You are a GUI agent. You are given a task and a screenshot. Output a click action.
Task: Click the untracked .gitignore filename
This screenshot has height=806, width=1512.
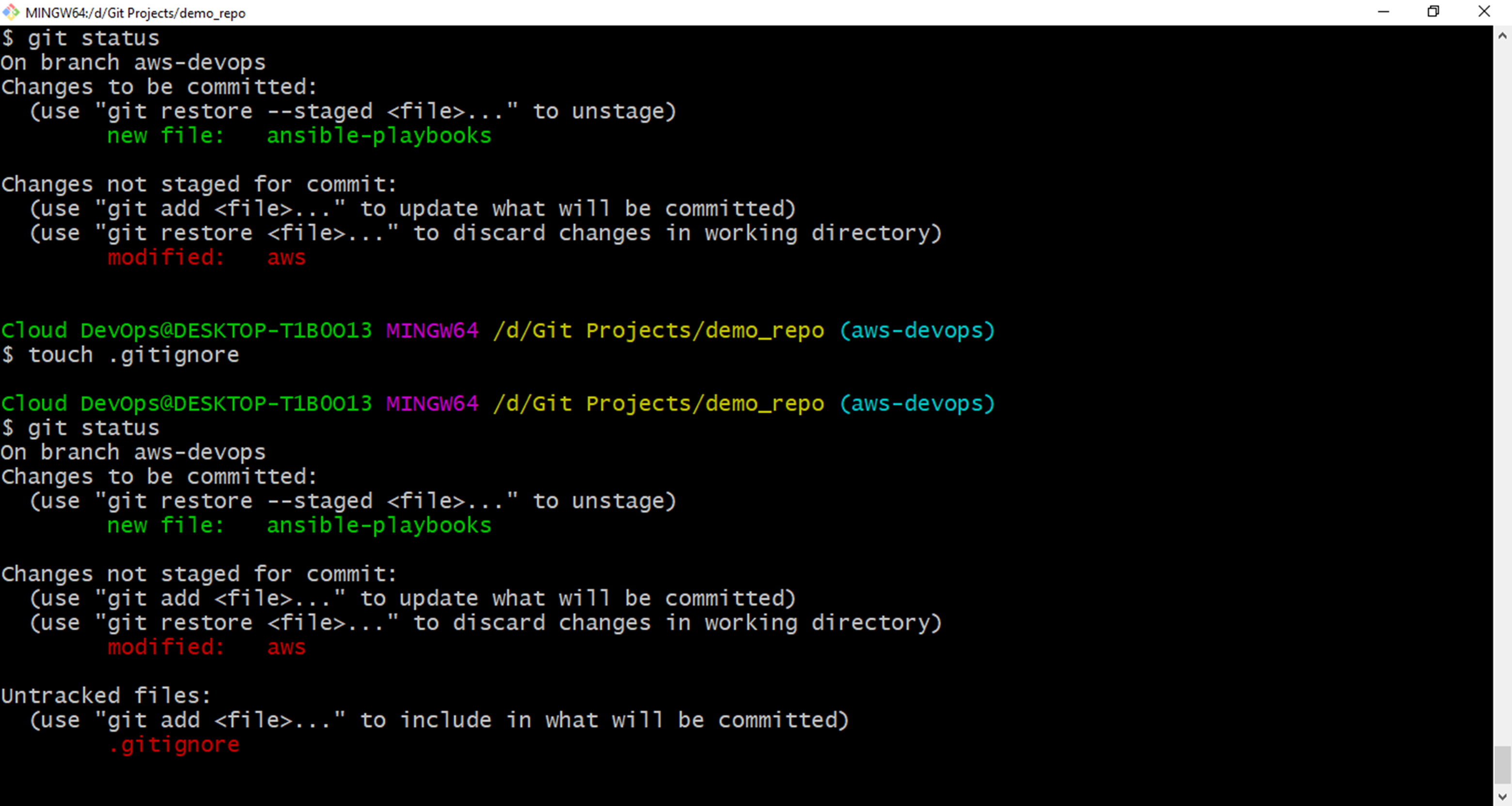tap(174, 744)
